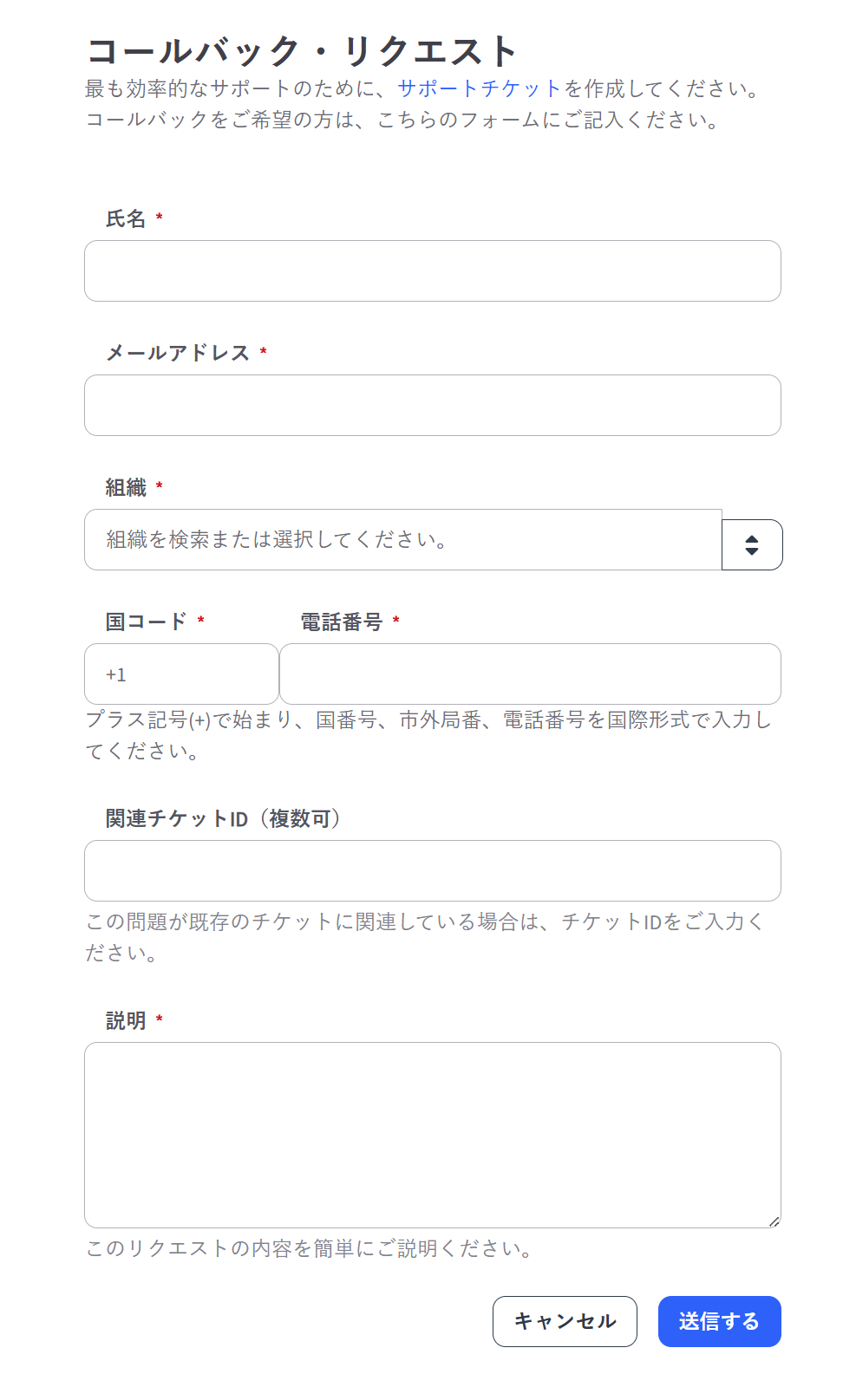This screenshot has height=1400, width=856.
Task: Submit the form with 送信する
Action: [719, 1321]
